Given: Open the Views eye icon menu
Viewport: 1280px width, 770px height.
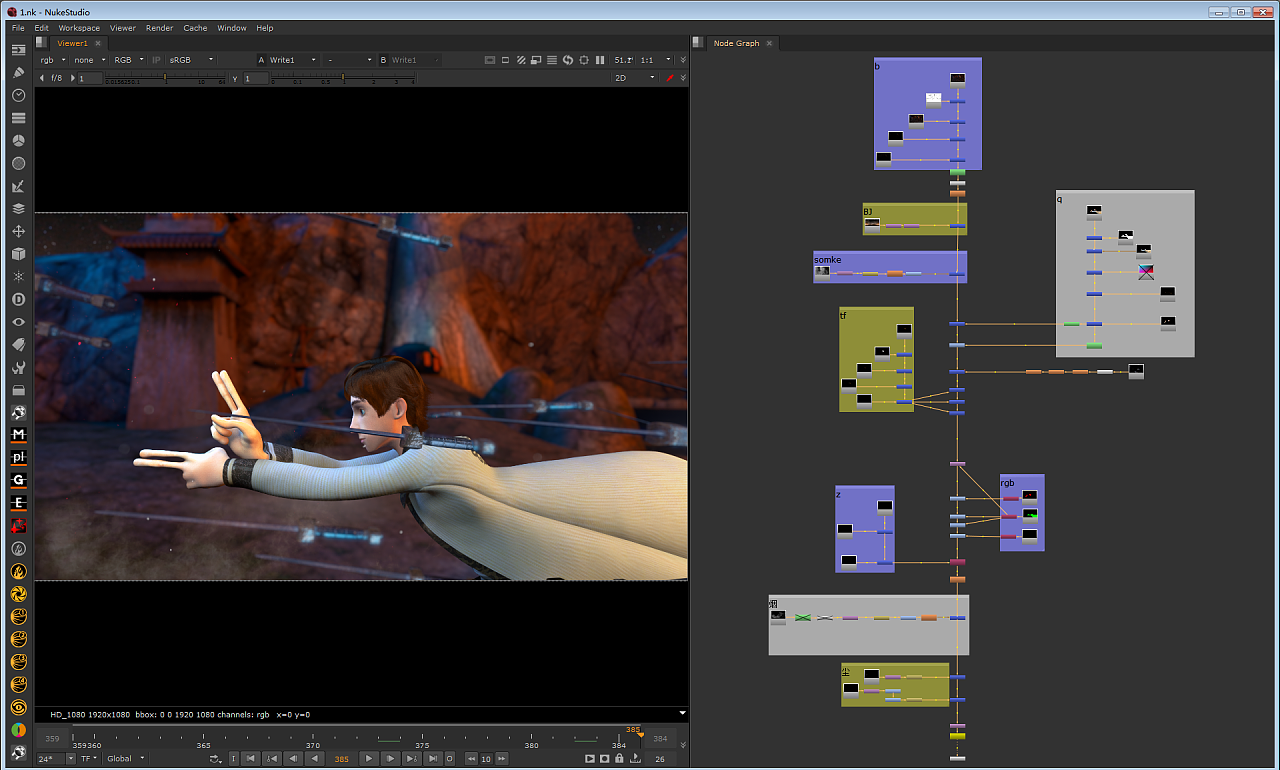Looking at the screenshot, I should click(x=18, y=322).
